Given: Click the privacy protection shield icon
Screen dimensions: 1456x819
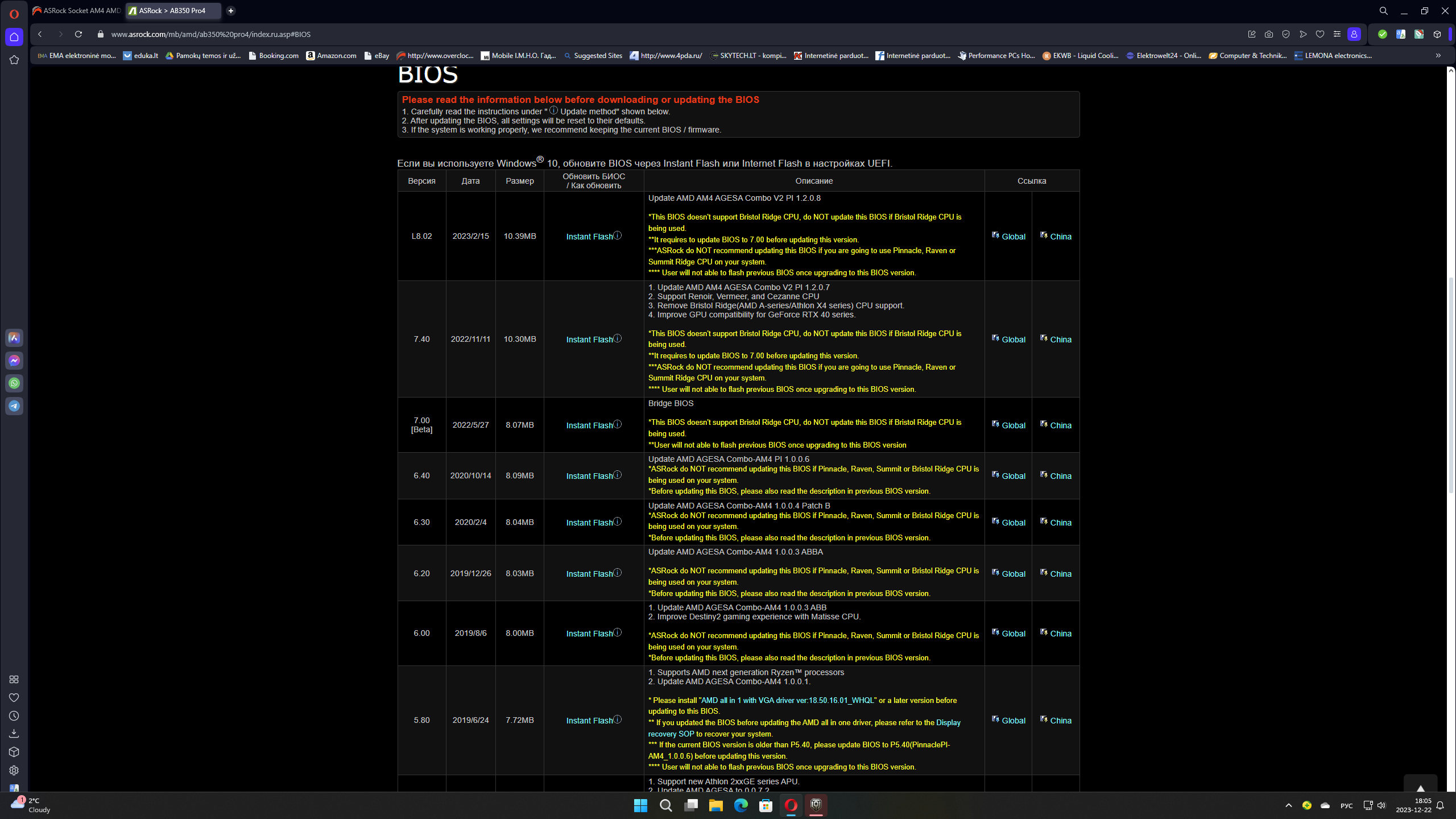Looking at the screenshot, I should pyautogui.click(x=1286, y=34).
